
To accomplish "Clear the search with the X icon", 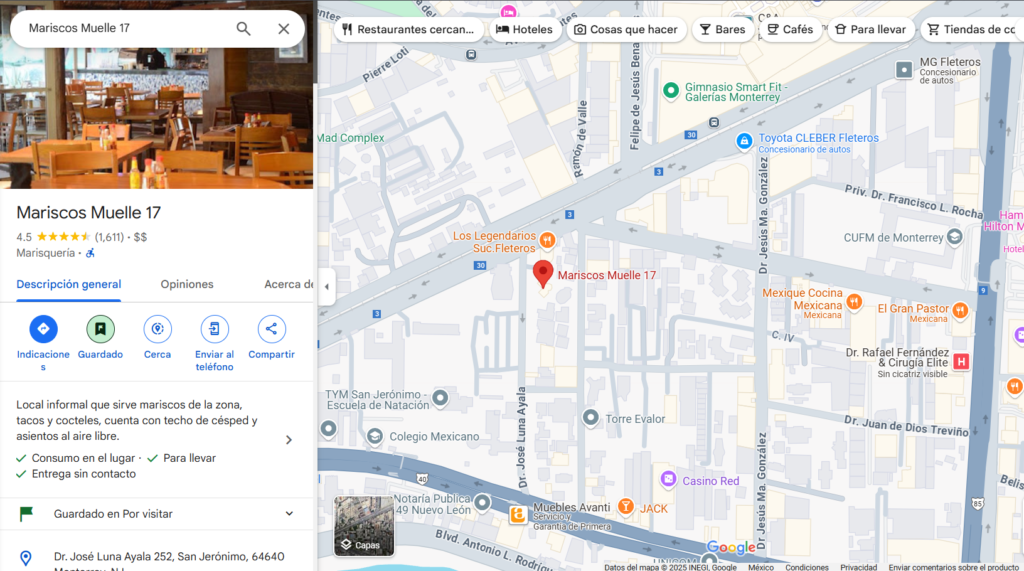I will 284,29.
